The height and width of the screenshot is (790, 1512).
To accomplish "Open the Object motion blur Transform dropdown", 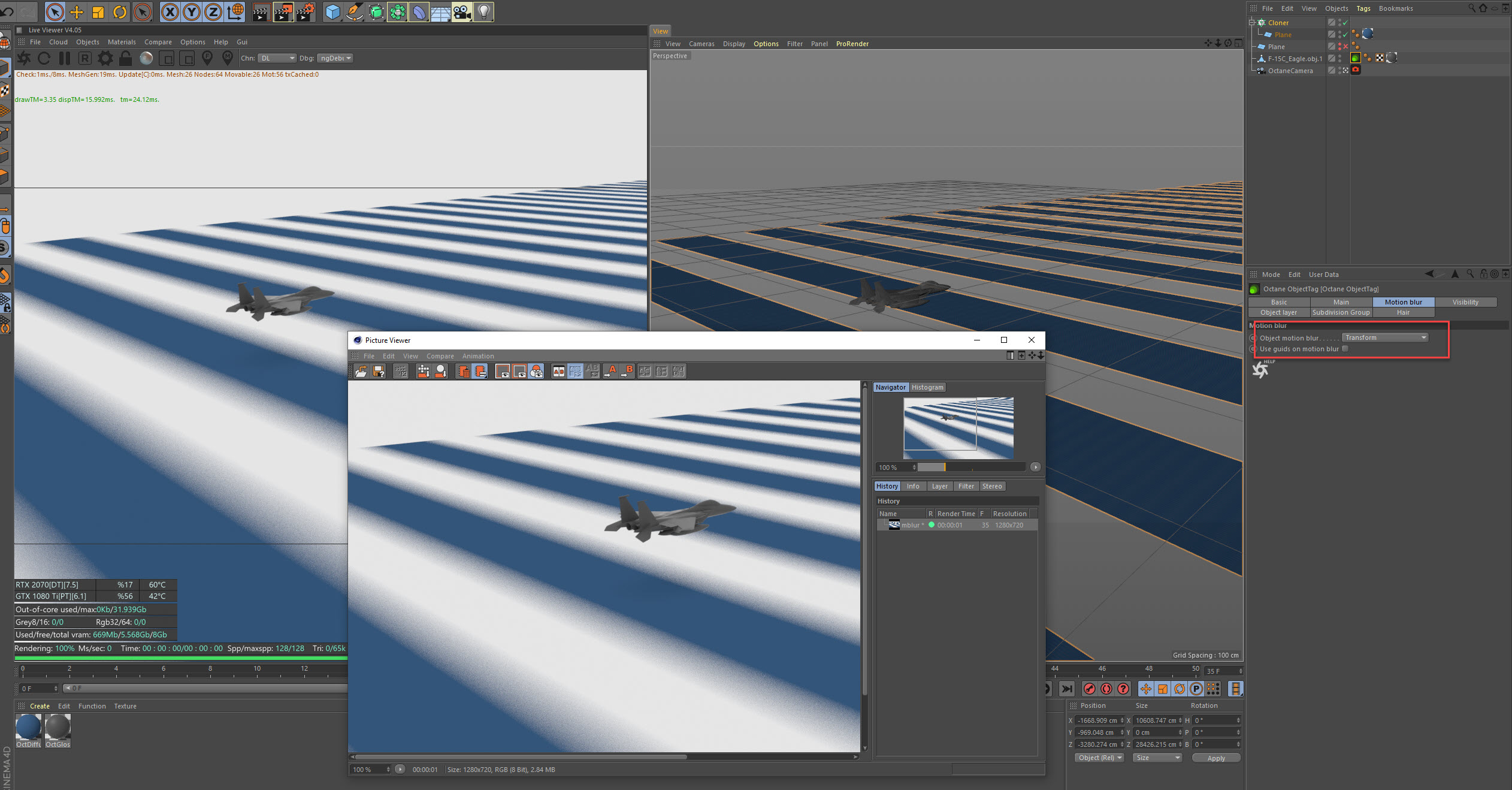I will click(x=1385, y=337).
